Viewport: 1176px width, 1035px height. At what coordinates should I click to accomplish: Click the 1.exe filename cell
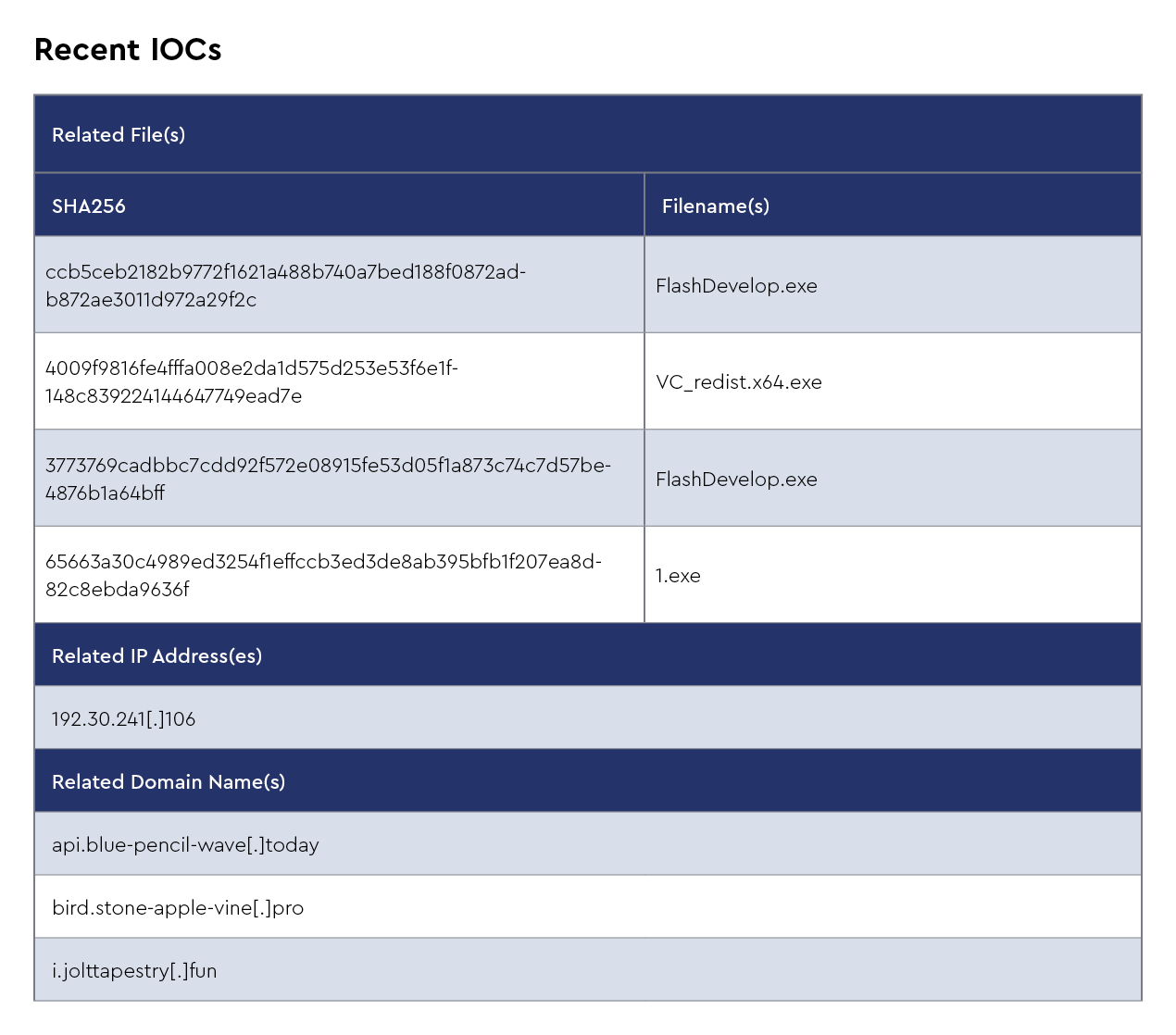tap(678, 576)
